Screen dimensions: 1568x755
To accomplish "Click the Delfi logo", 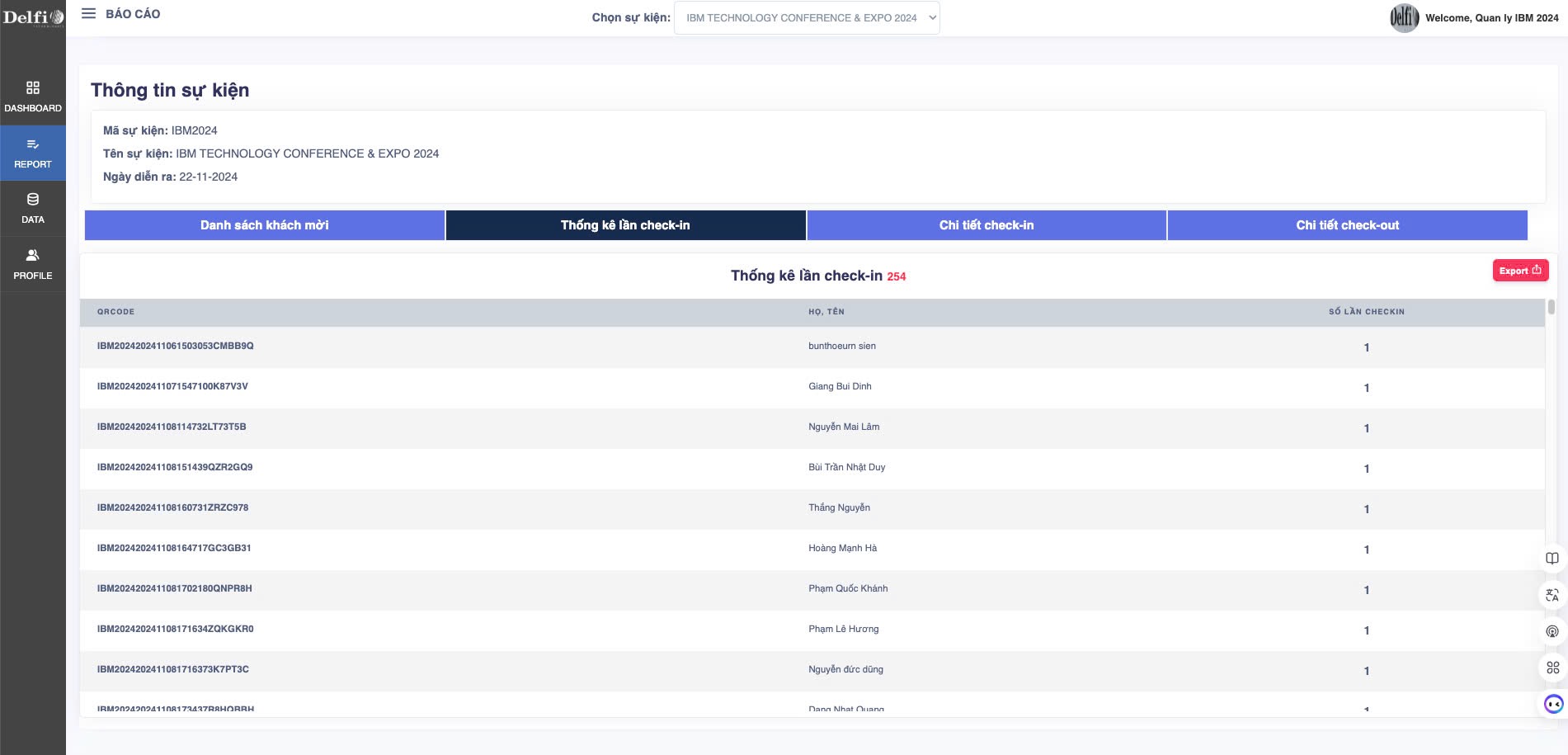I will [33, 17].
